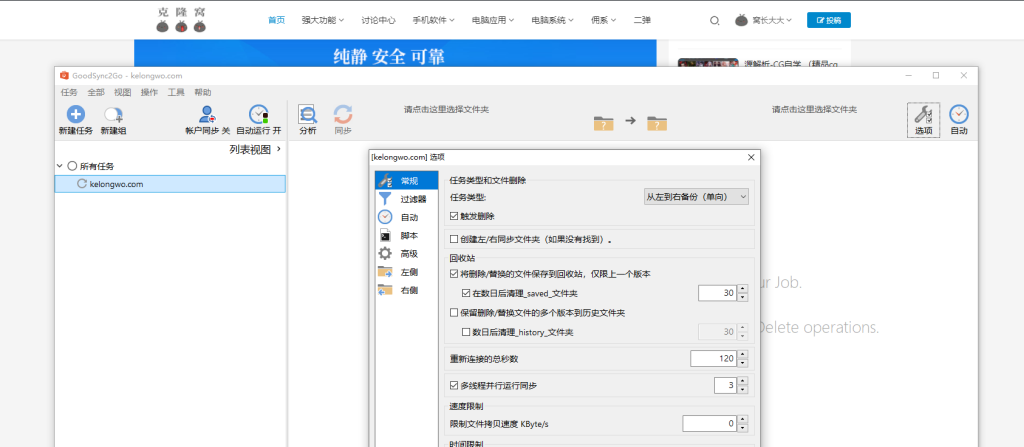Viewport: 1024px width, 447px height.
Task: Select the Left Side (左侧) folder page
Action: [405, 272]
